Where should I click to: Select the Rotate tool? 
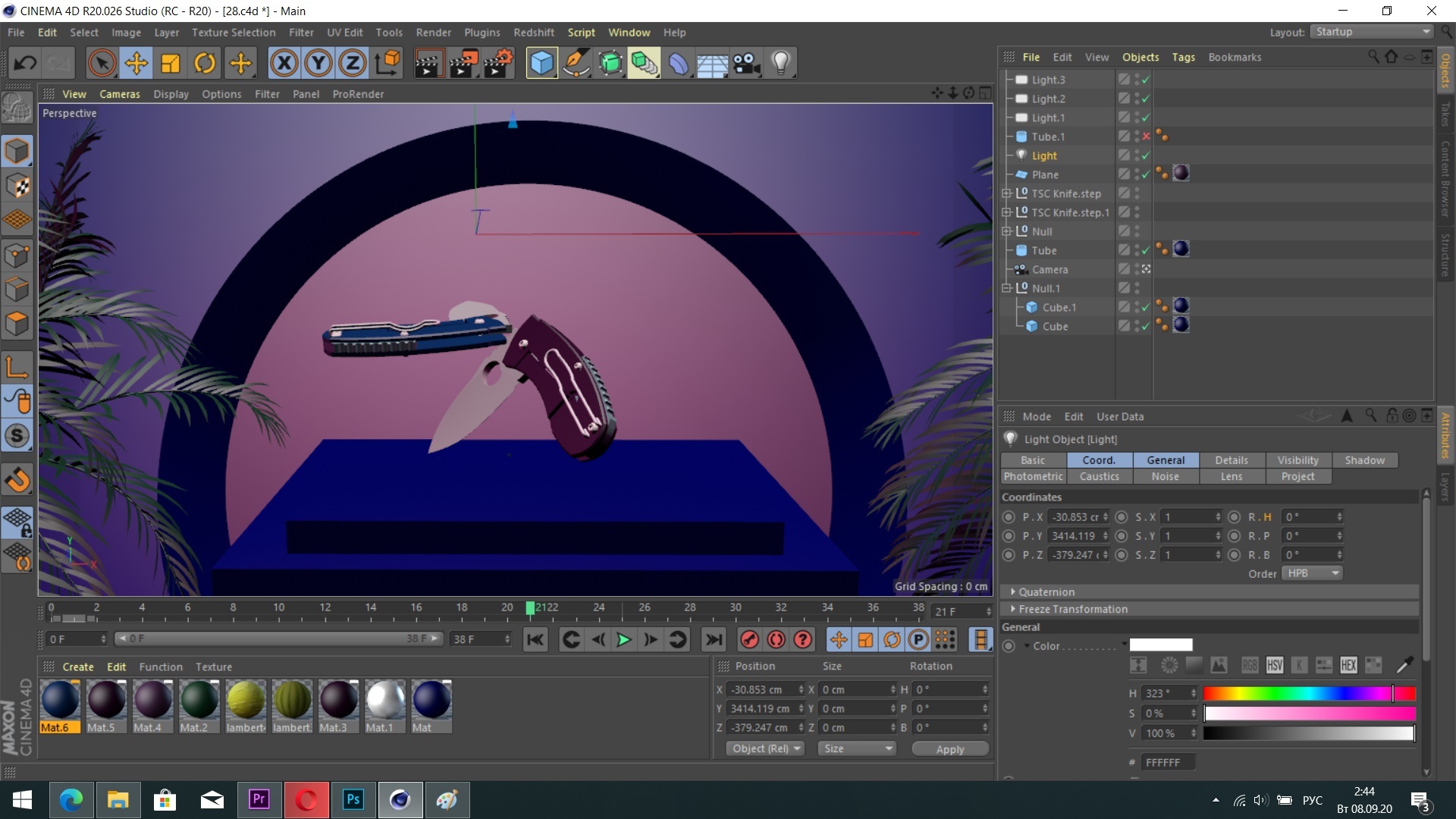click(205, 64)
